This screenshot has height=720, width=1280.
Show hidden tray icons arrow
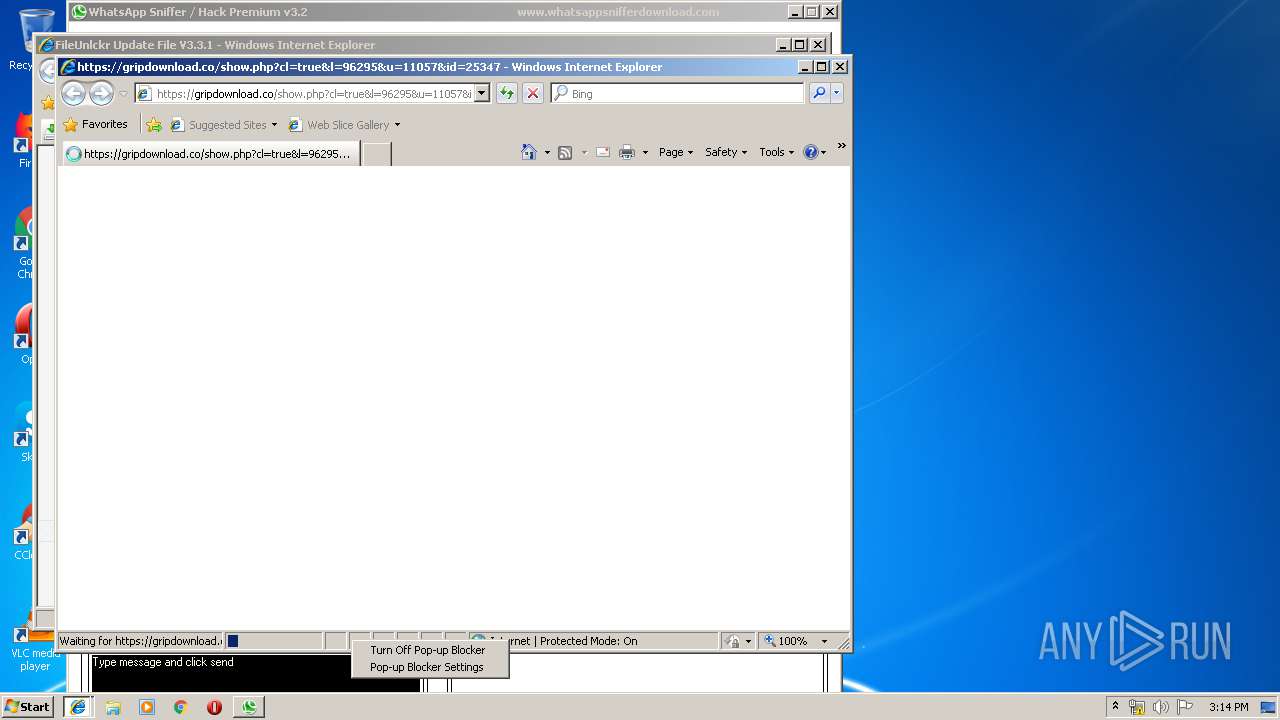pos(1116,706)
